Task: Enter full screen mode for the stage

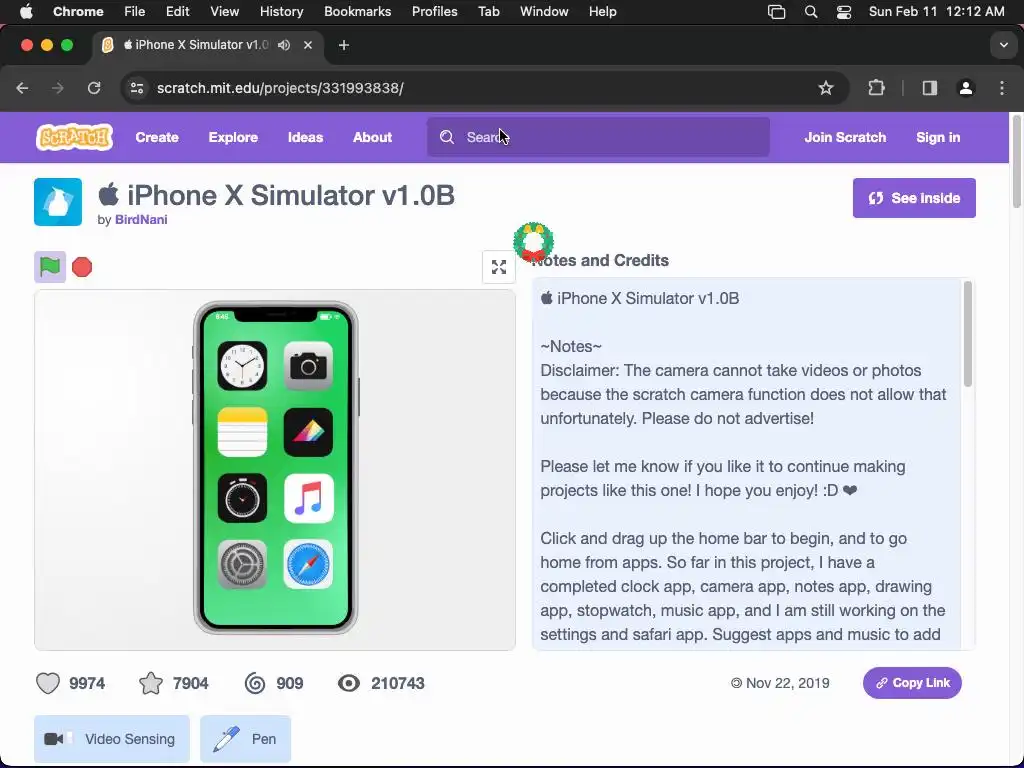Action: point(499,266)
